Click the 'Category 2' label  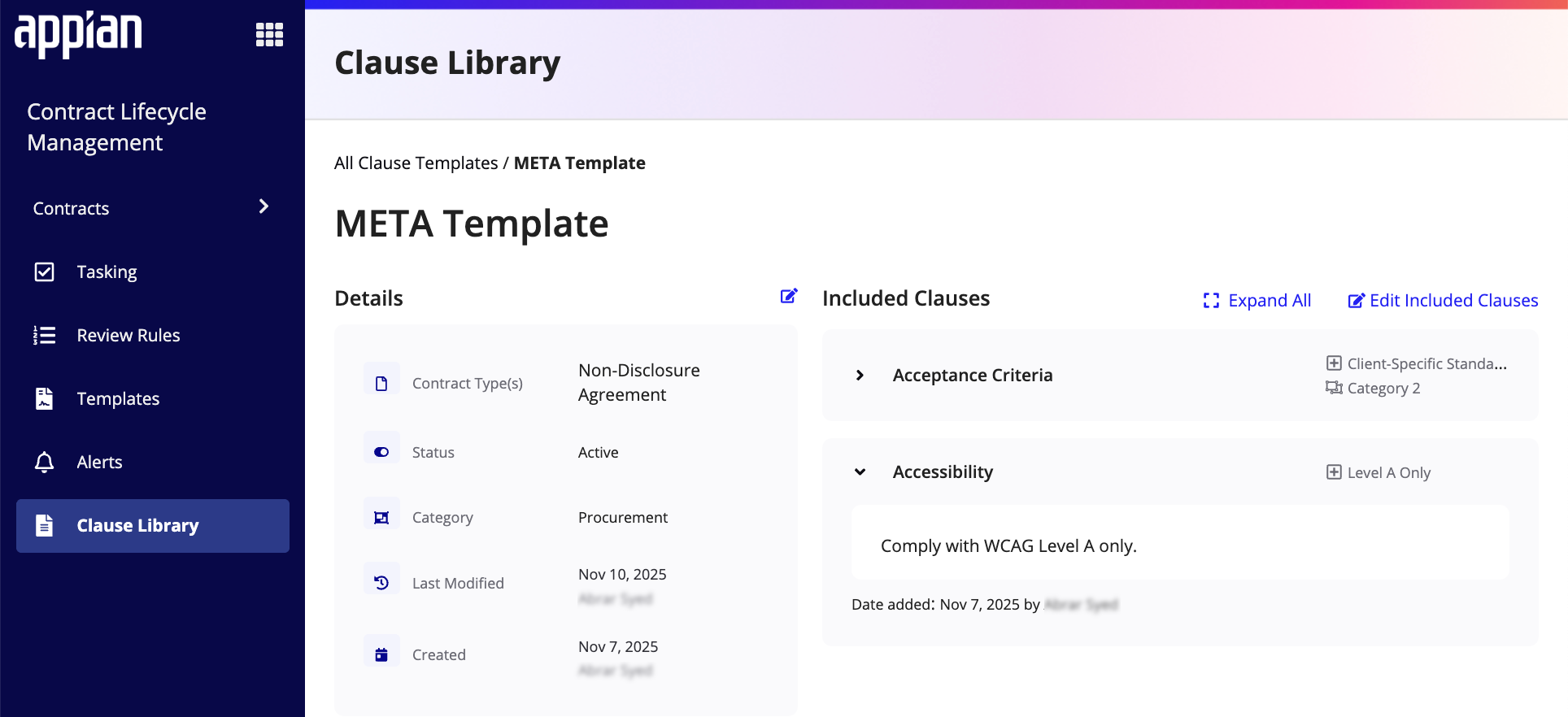(x=1384, y=388)
